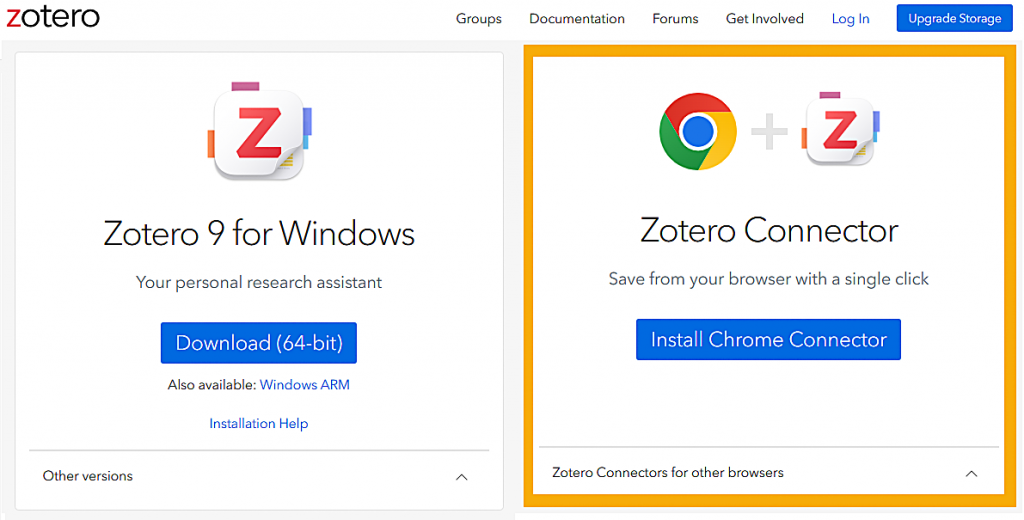This screenshot has height=520, width=1024.
Task: Open the Other versions section label
Action: pyautogui.click(x=88, y=476)
